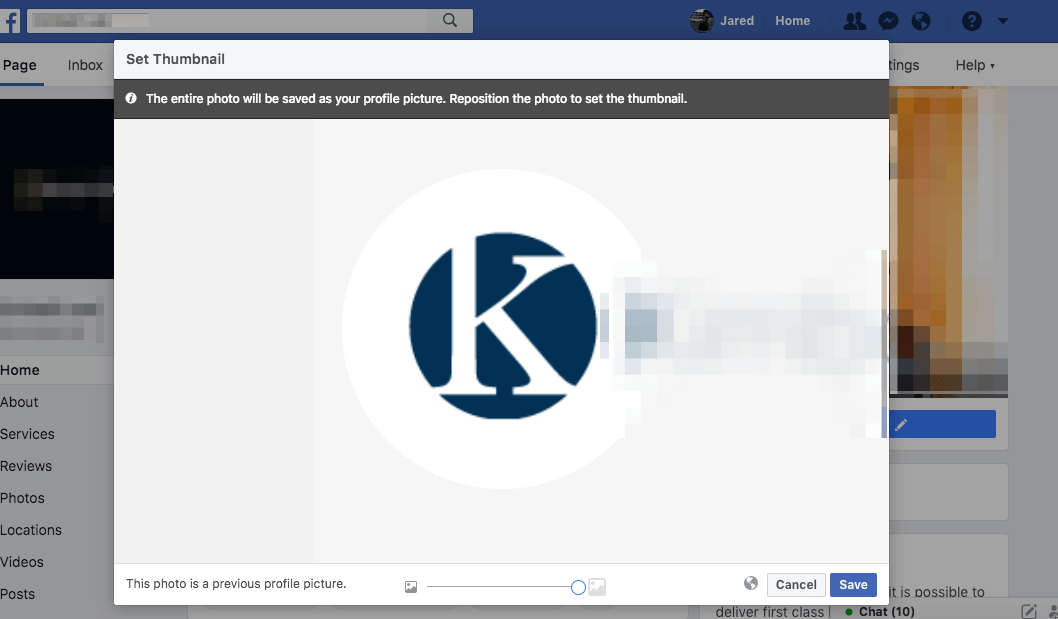
Task: Open the Quick Help question icon
Action: pos(972,21)
